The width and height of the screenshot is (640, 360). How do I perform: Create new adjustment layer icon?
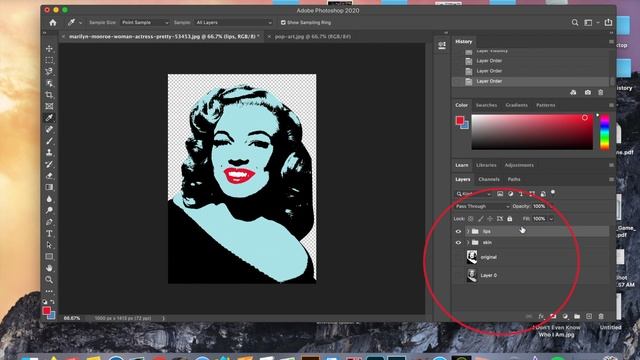click(x=565, y=316)
